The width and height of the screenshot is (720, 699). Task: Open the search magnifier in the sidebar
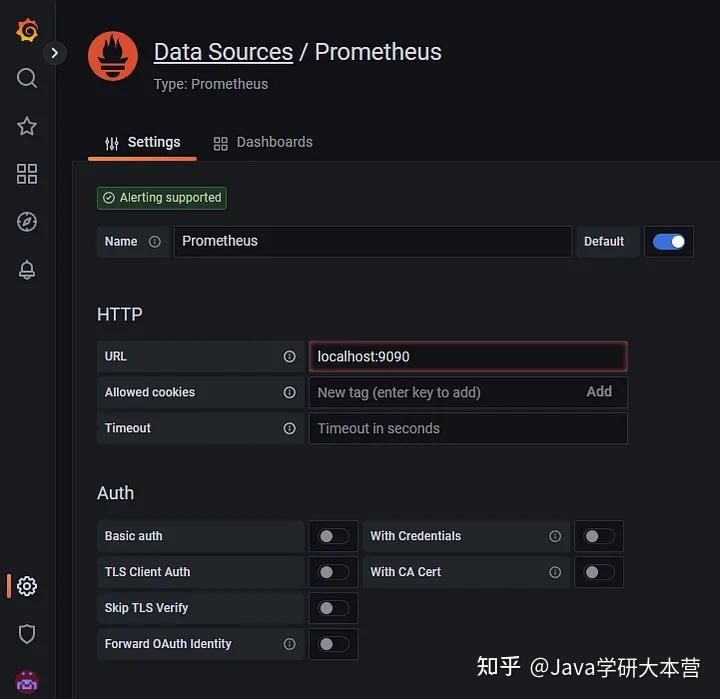pos(27,79)
